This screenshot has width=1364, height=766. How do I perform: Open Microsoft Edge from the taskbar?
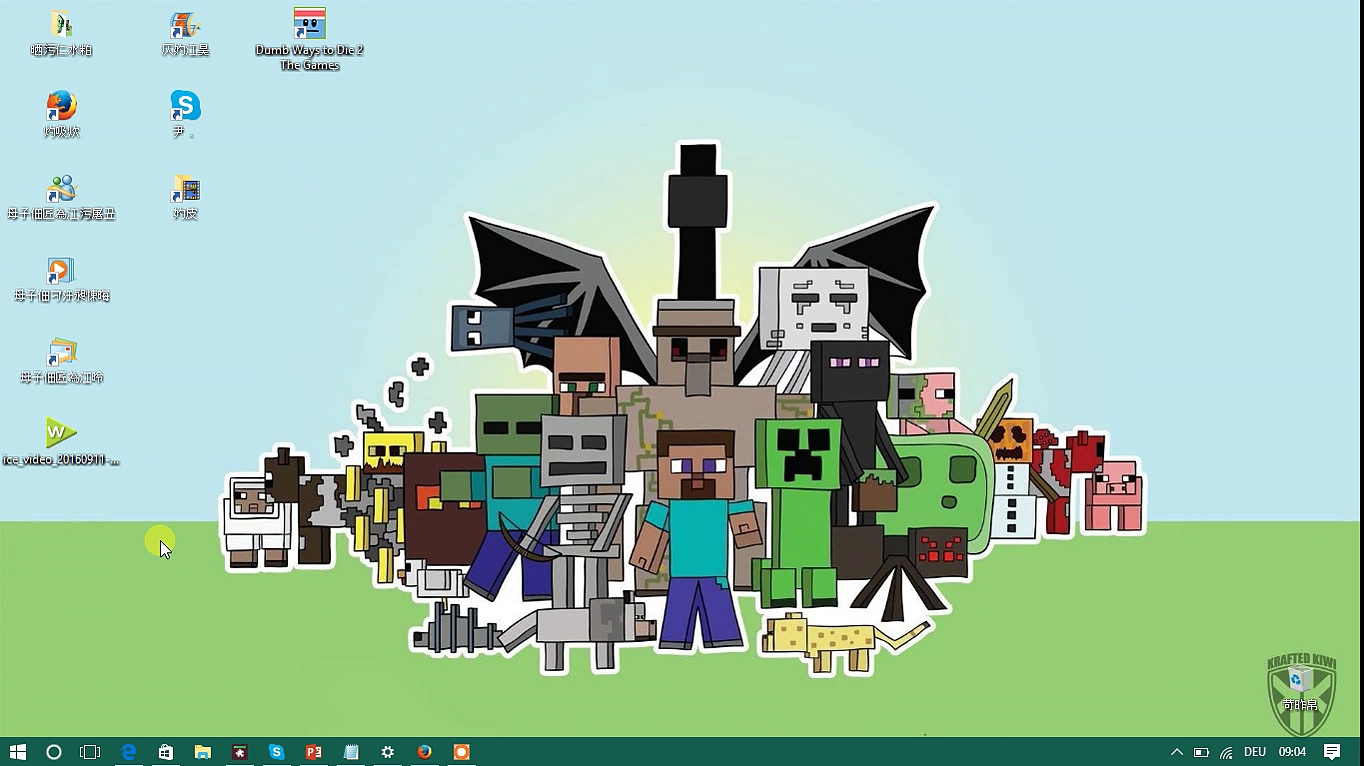[x=129, y=752]
